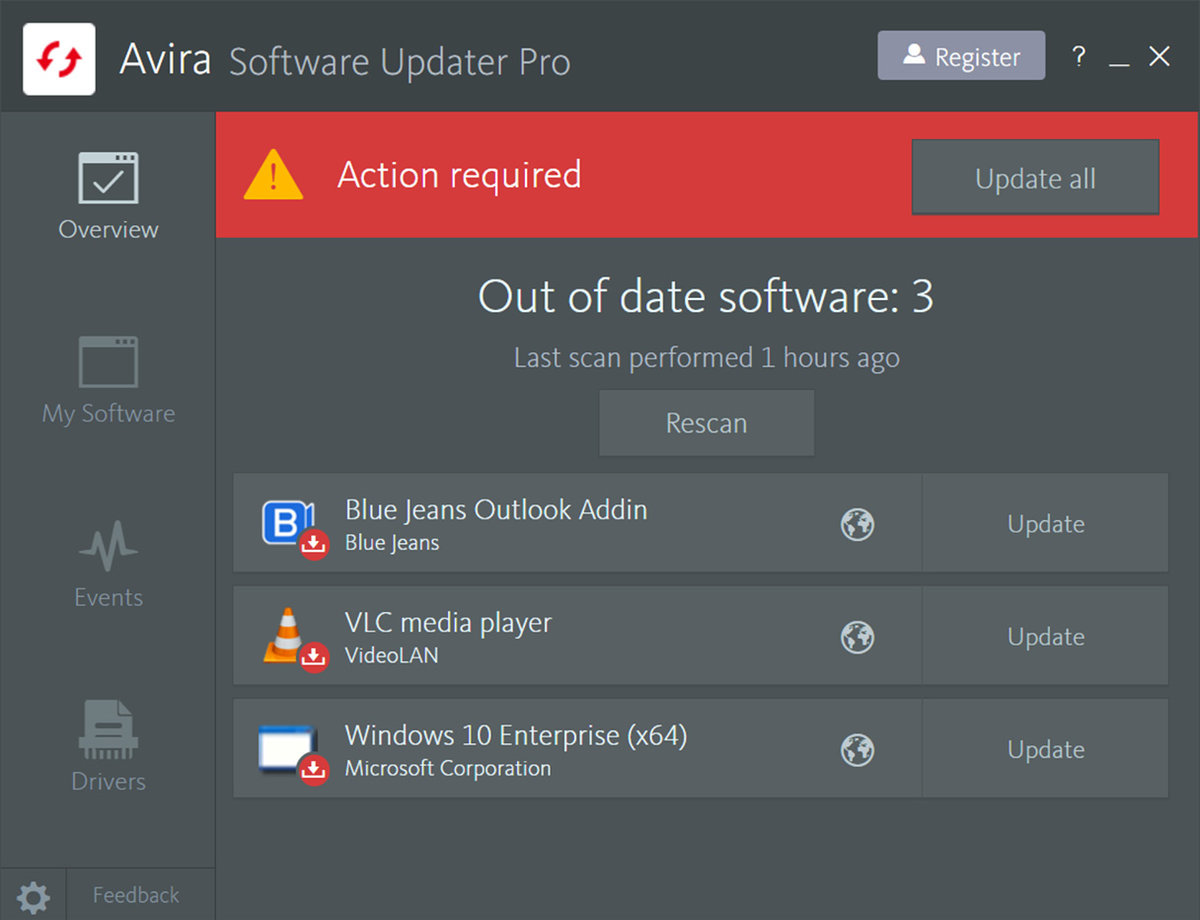Viewport: 1200px width, 920px height.
Task: Open the Register dialog
Action: [x=961, y=56]
